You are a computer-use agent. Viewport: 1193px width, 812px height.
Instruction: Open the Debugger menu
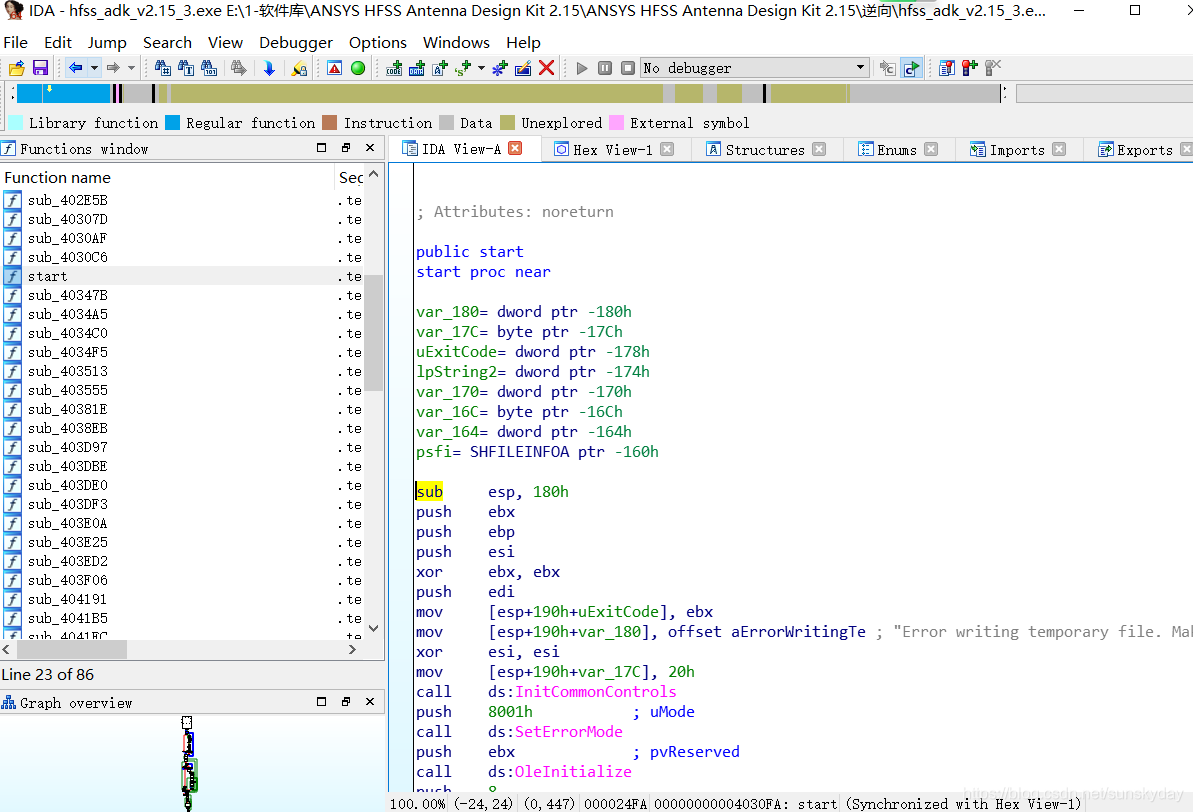(296, 43)
